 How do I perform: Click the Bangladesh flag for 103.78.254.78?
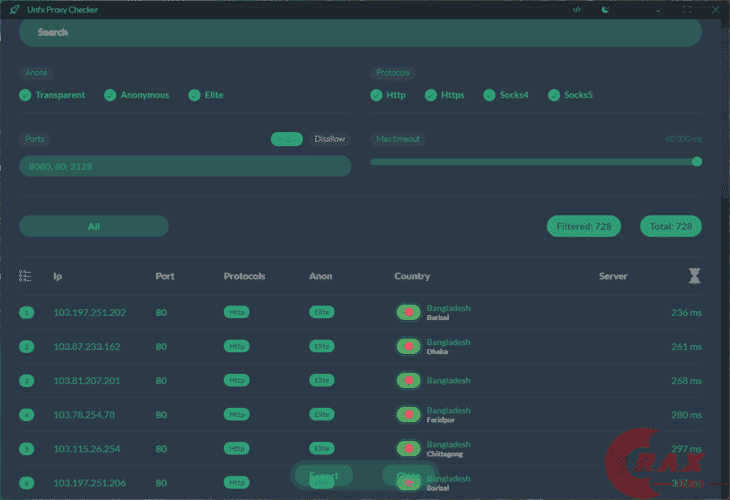408,414
